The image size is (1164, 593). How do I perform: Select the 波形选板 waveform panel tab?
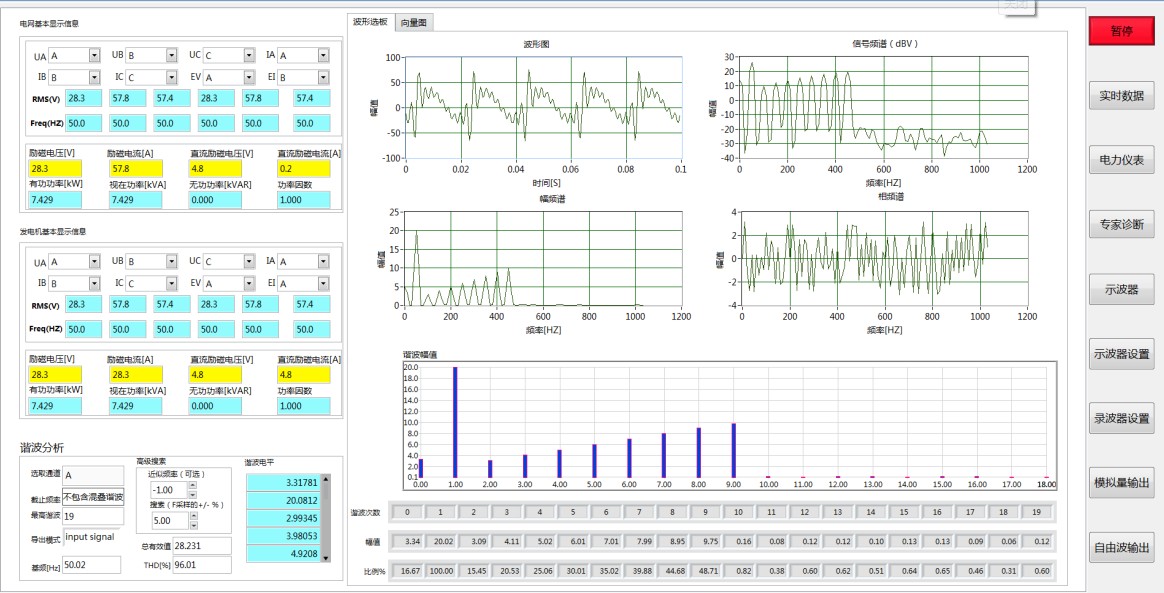(x=370, y=22)
